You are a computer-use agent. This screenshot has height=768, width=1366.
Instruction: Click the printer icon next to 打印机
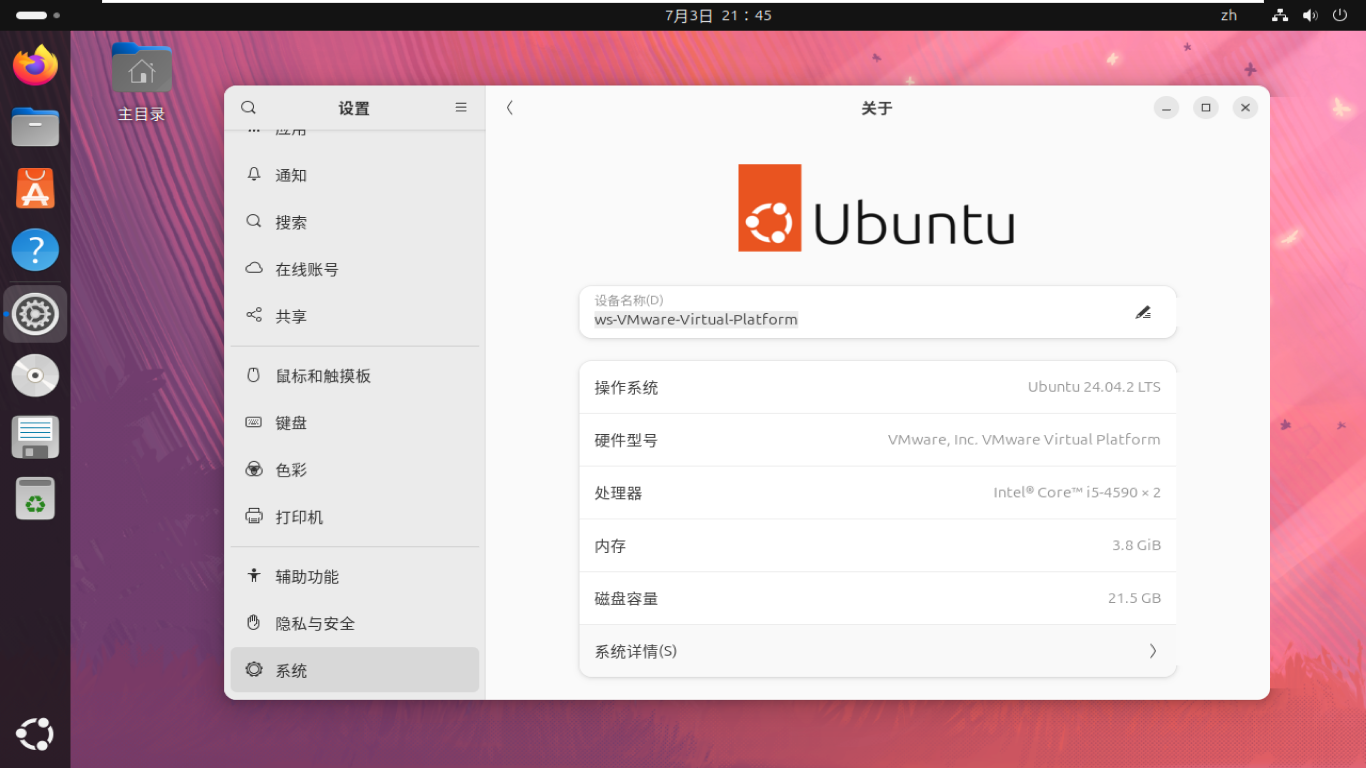point(254,516)
